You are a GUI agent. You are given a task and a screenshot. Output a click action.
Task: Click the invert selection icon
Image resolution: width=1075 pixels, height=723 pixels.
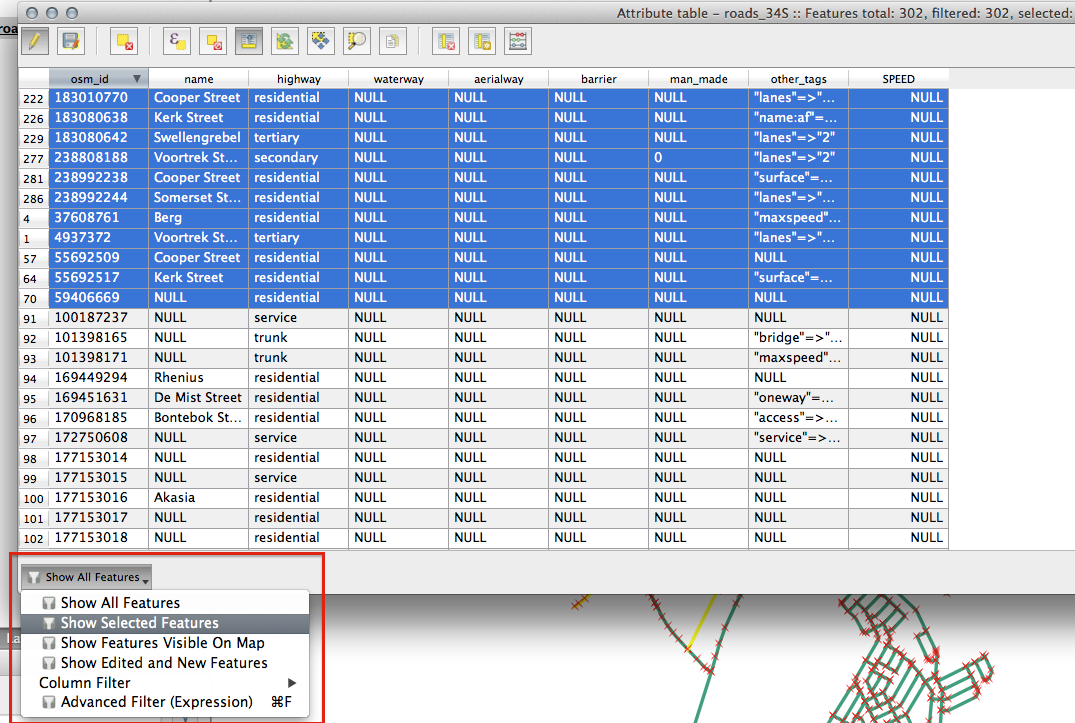tap(285, 41)
